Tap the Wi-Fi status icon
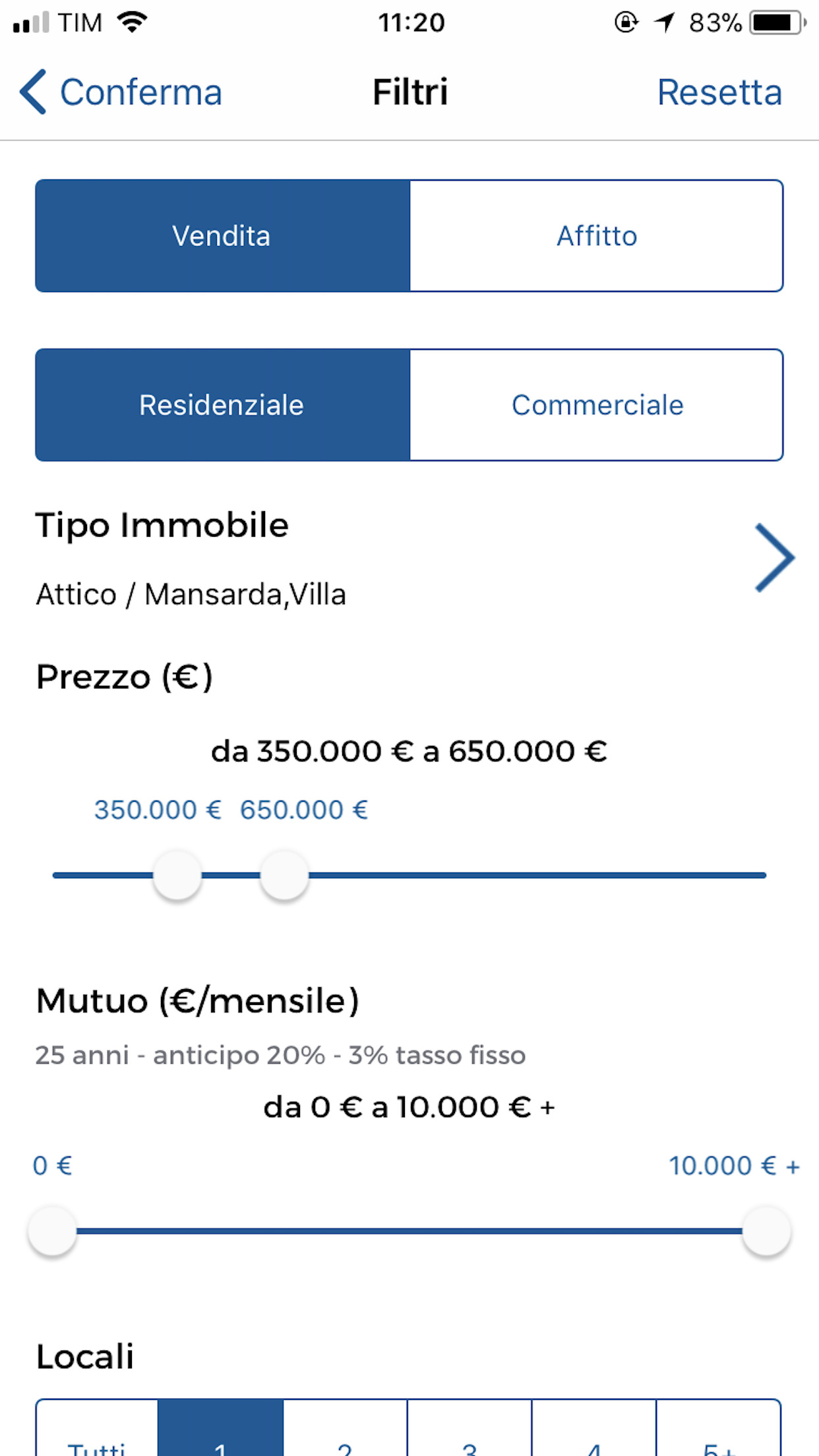This screenshot has height=1456, width=819. click(132, 22)
